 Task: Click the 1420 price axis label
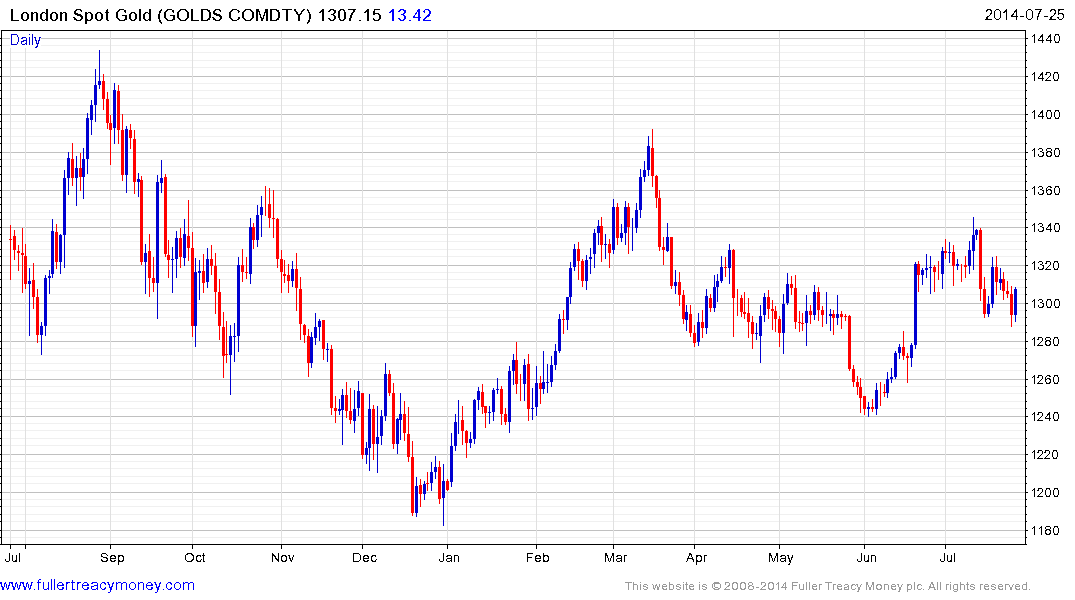[1046, 77]
